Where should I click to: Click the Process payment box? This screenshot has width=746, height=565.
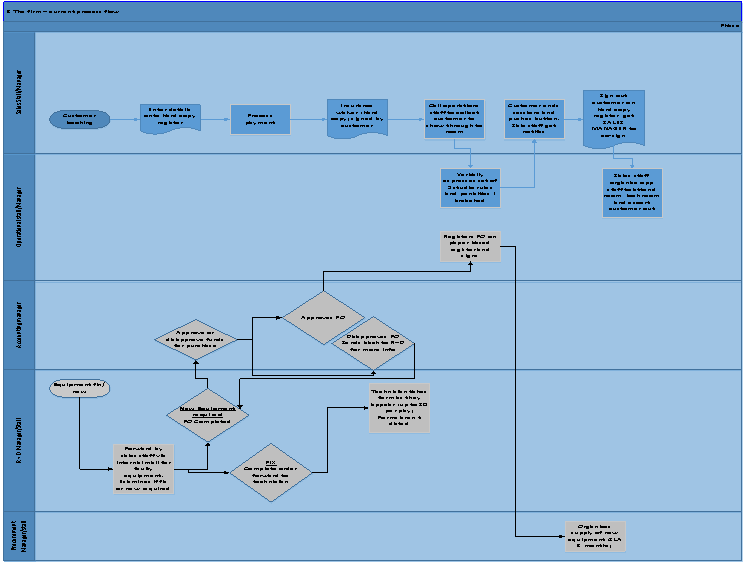(260, 119)
